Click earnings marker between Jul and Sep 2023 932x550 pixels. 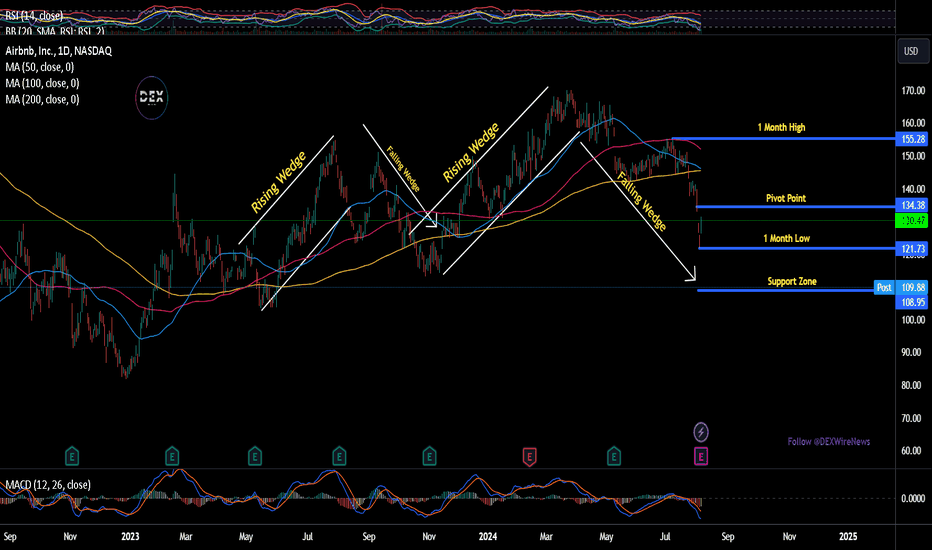(x=339, y=457)
